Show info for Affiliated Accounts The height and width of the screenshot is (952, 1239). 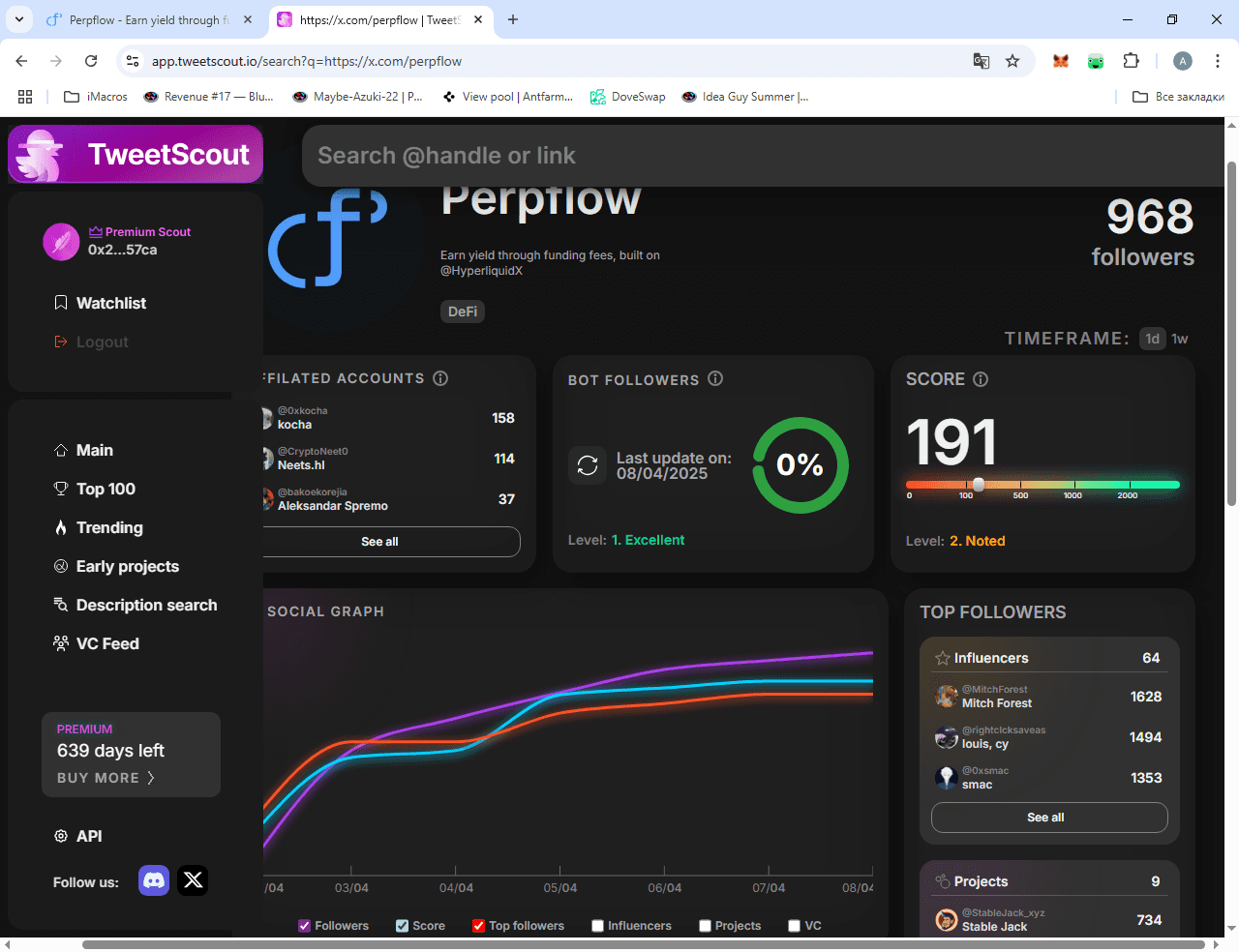pos(440,378)
